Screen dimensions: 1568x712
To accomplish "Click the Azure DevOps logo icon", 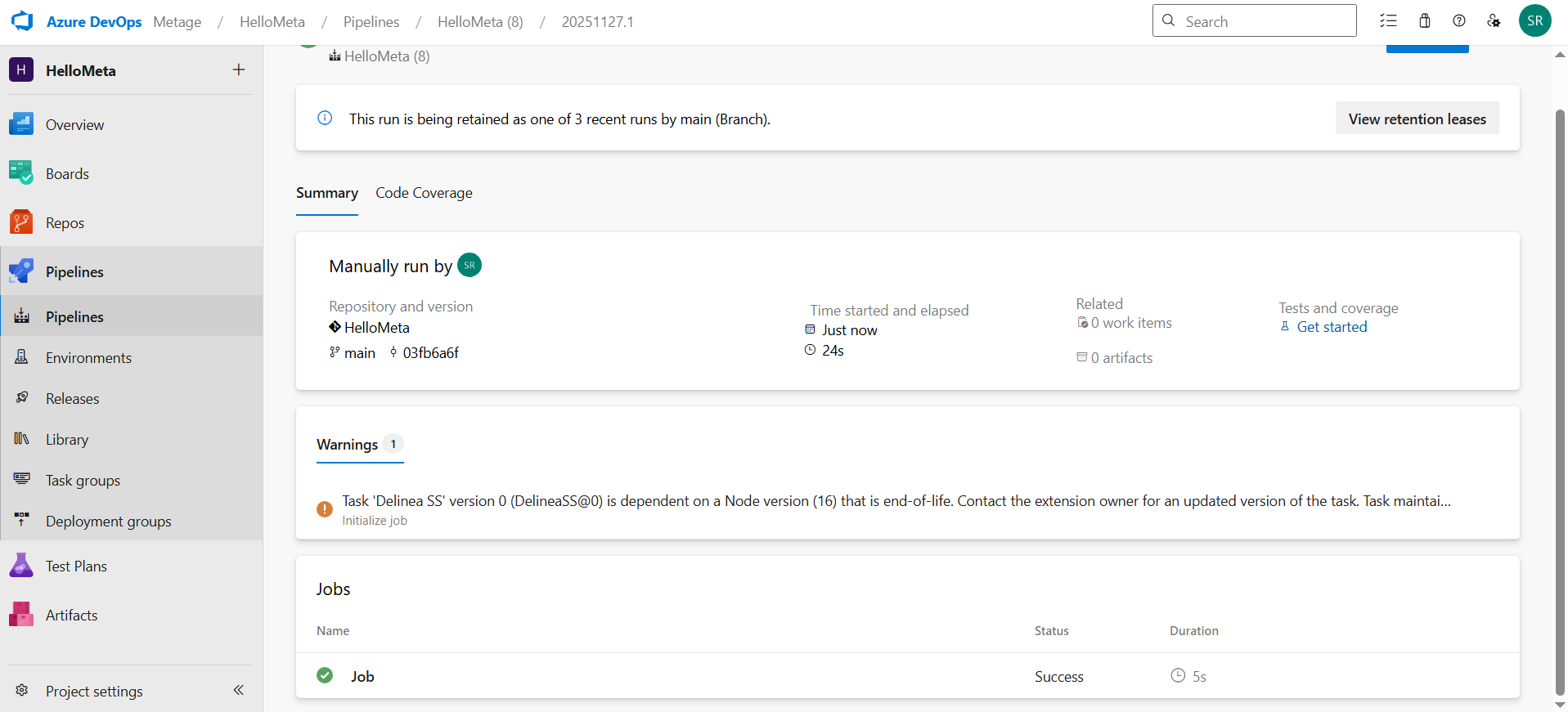I will click(x=22, y=21).
